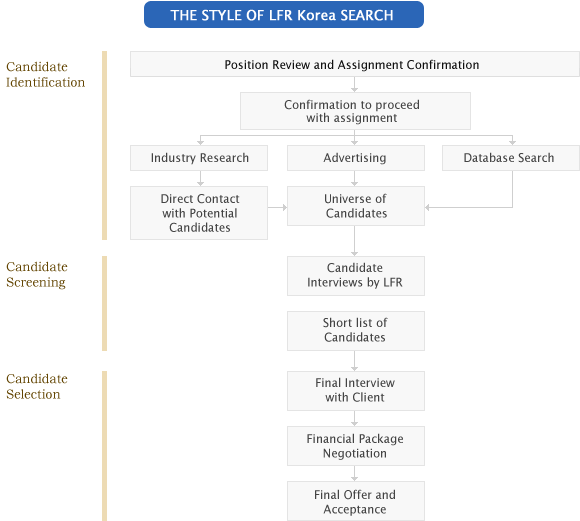Click the Final Offer and Acceptance box
580x521 pixels.
point(355,501)
